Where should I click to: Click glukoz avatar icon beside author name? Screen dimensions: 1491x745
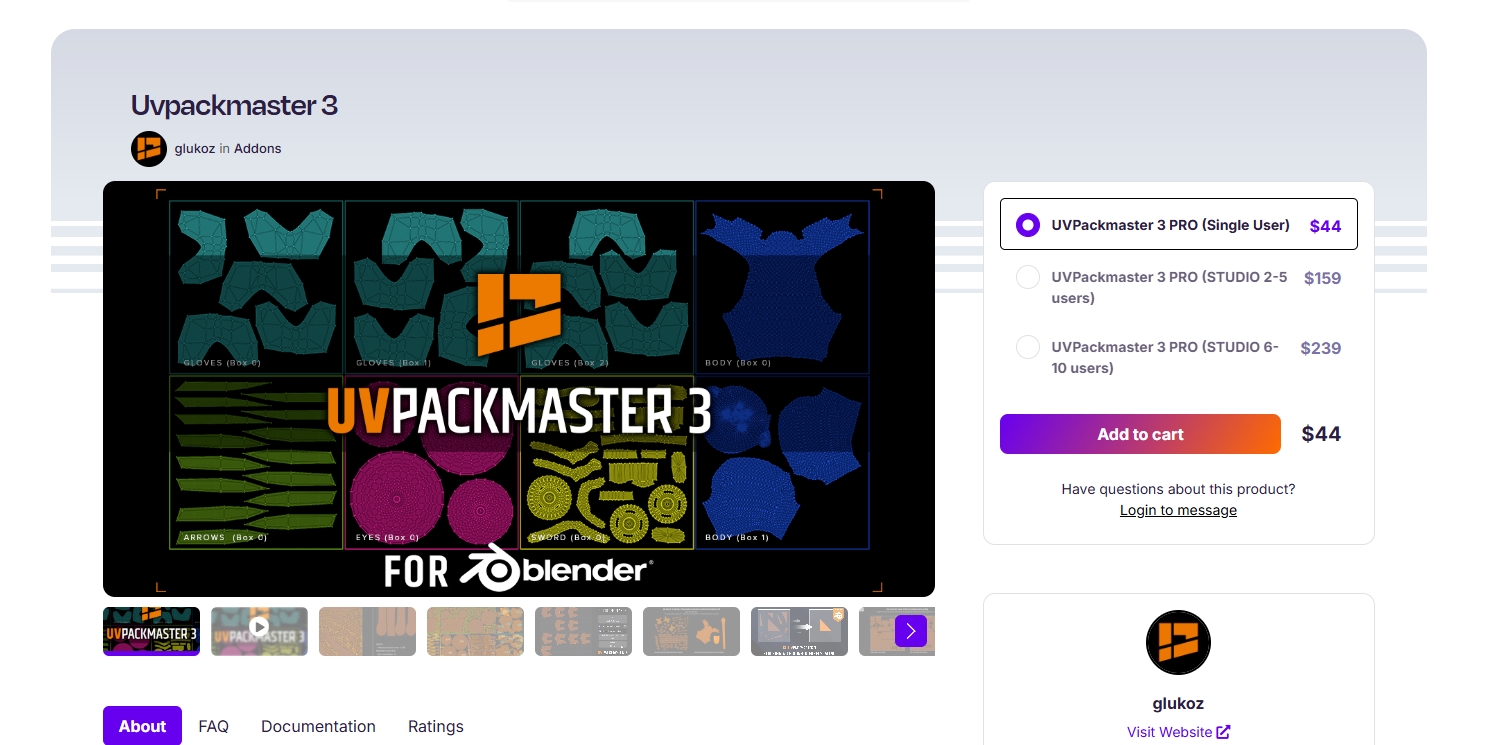pyautogui.click(x=148, y=149)
